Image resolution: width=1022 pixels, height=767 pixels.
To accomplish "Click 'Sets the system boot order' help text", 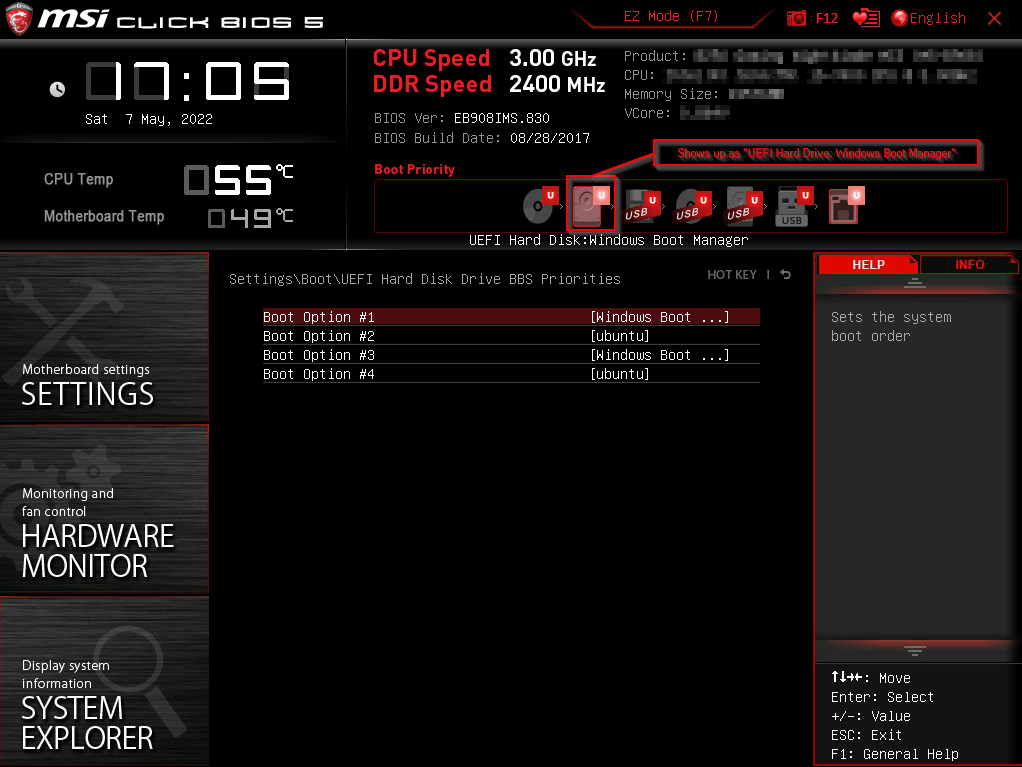I will click(x=891, y=326).
